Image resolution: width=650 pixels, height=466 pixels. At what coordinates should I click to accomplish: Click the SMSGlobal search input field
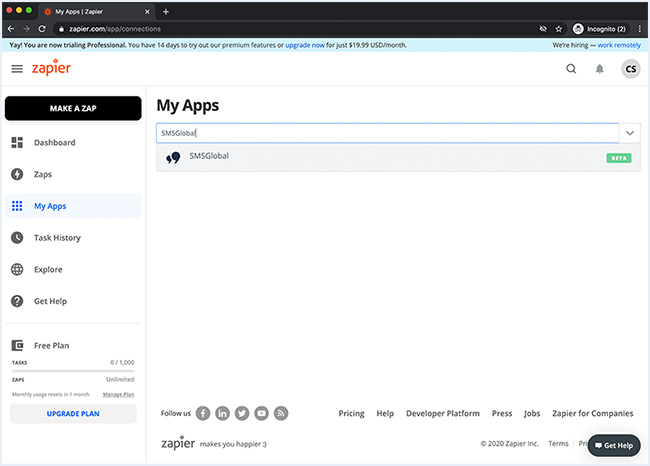(388, 133)
